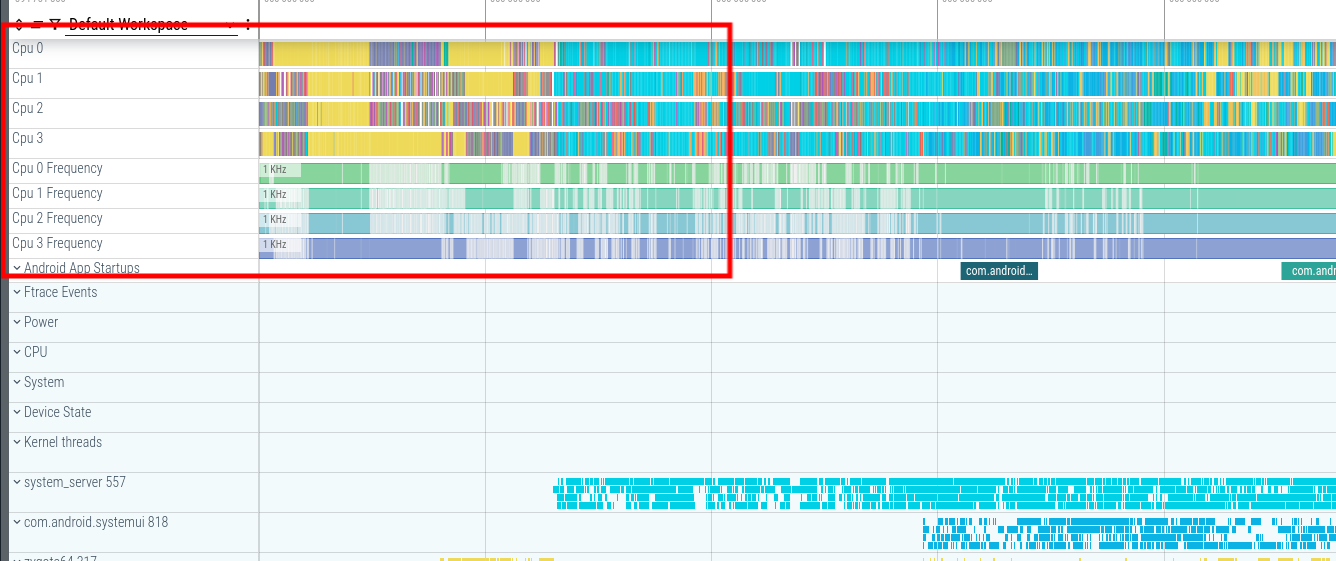Collapse the Android App Startups group

pos(17,269)
